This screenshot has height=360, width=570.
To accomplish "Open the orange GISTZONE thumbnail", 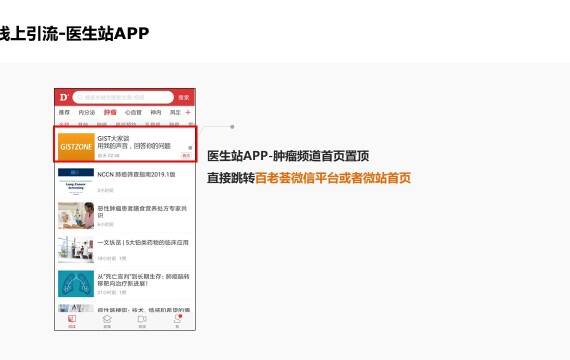I will 76,147.
